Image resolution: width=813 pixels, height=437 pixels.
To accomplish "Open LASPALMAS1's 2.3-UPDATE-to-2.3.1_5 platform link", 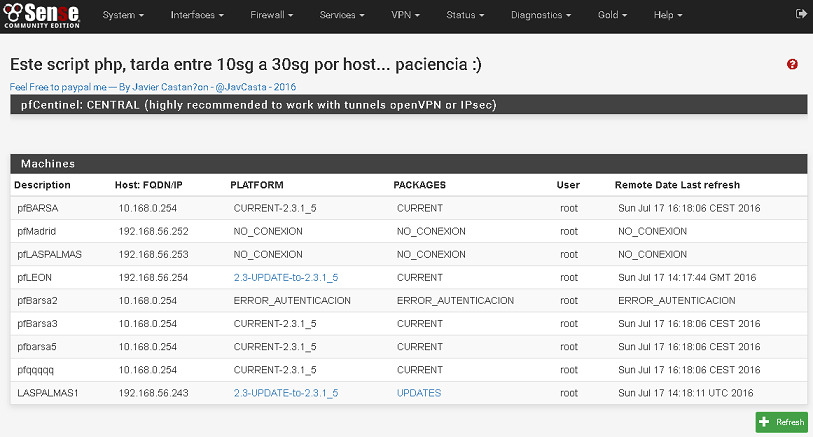I will (x=286, y=393).
